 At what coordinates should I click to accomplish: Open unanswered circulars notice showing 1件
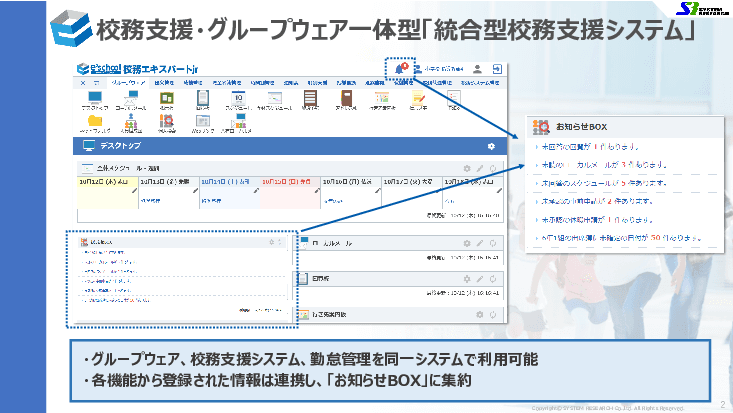590,147
